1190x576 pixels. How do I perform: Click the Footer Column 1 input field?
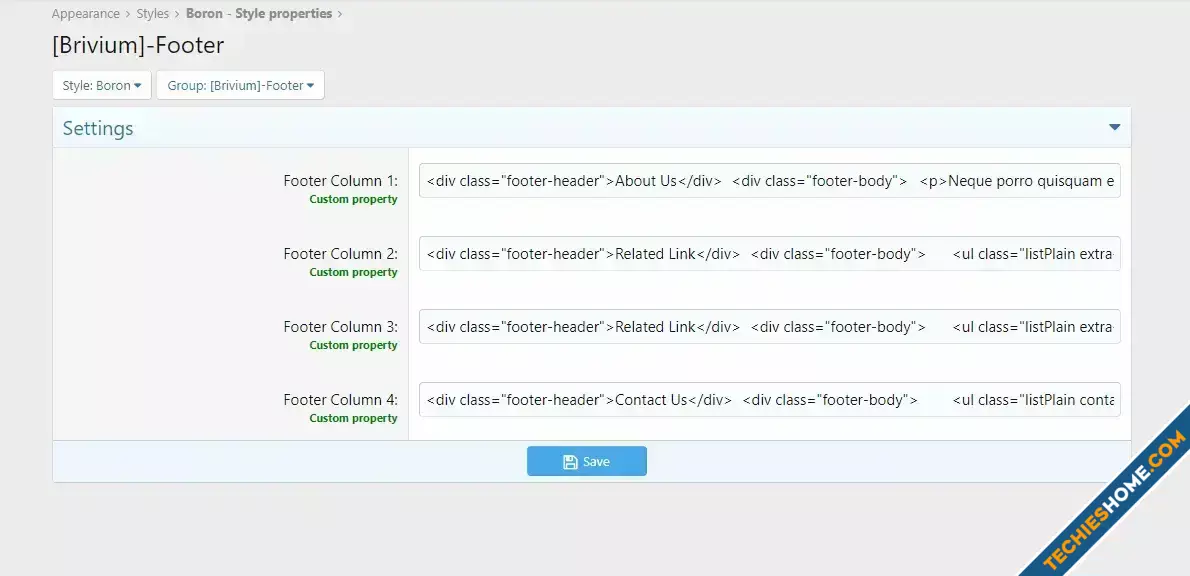click(x=769, y=181)
